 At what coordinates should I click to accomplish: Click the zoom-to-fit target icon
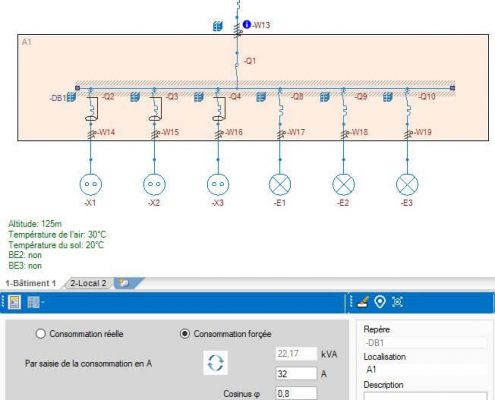coord(397,302)
